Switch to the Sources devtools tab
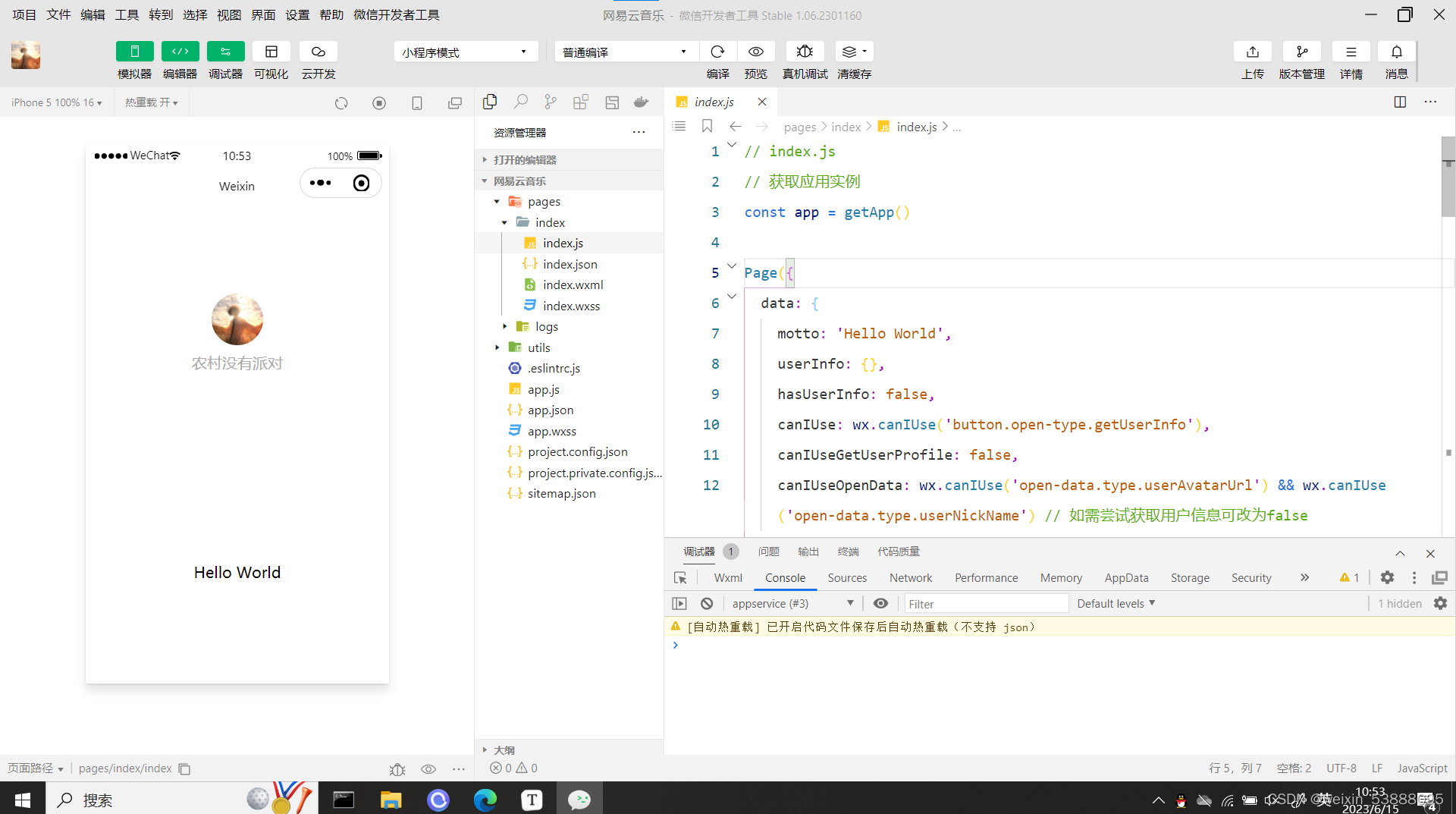Viewport: 1456px width, 814px height. click(x=847, y=578)
